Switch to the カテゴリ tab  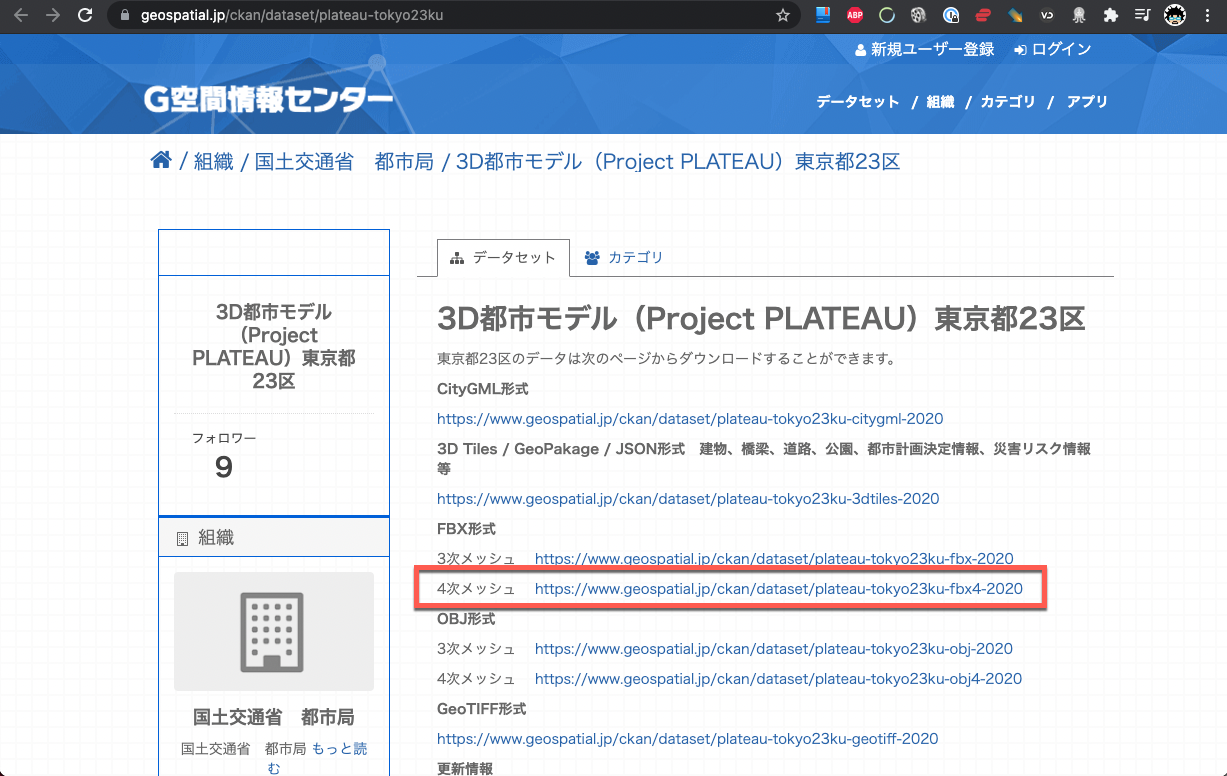pyautogui.click(x=624, y=257)
